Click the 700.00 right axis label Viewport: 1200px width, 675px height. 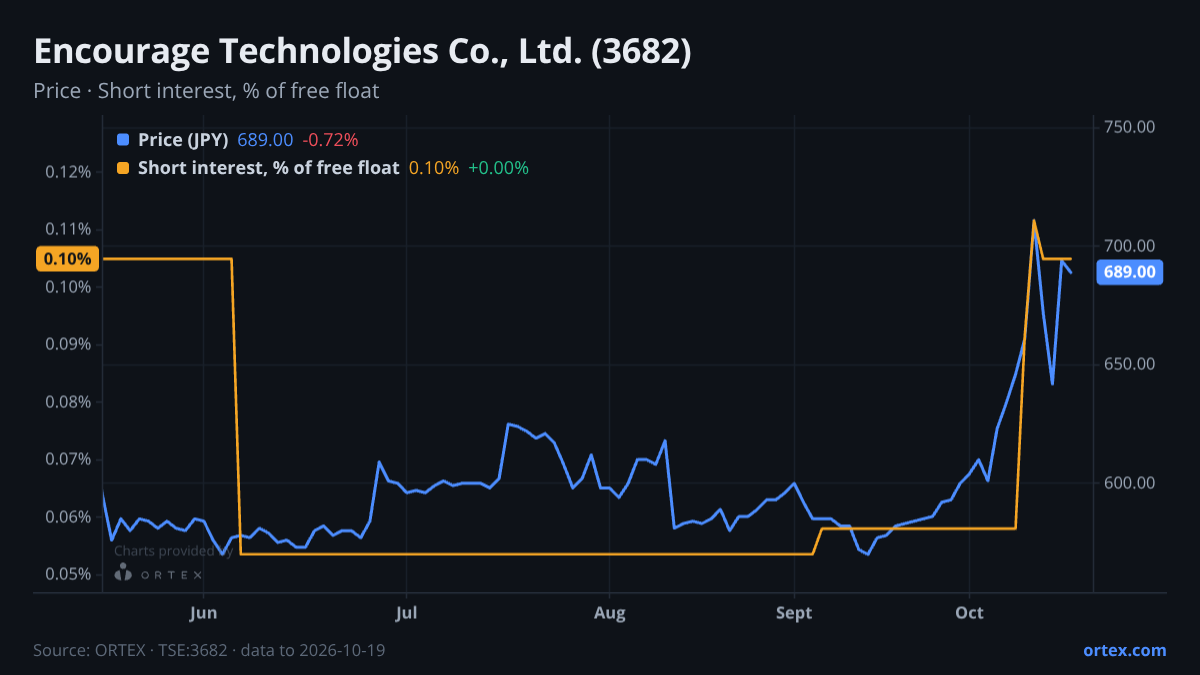(x=1130, y=246)
